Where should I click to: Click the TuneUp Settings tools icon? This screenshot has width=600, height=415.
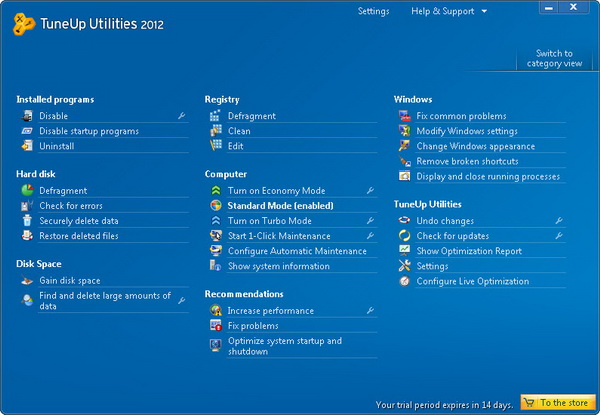tap(404, 266)
